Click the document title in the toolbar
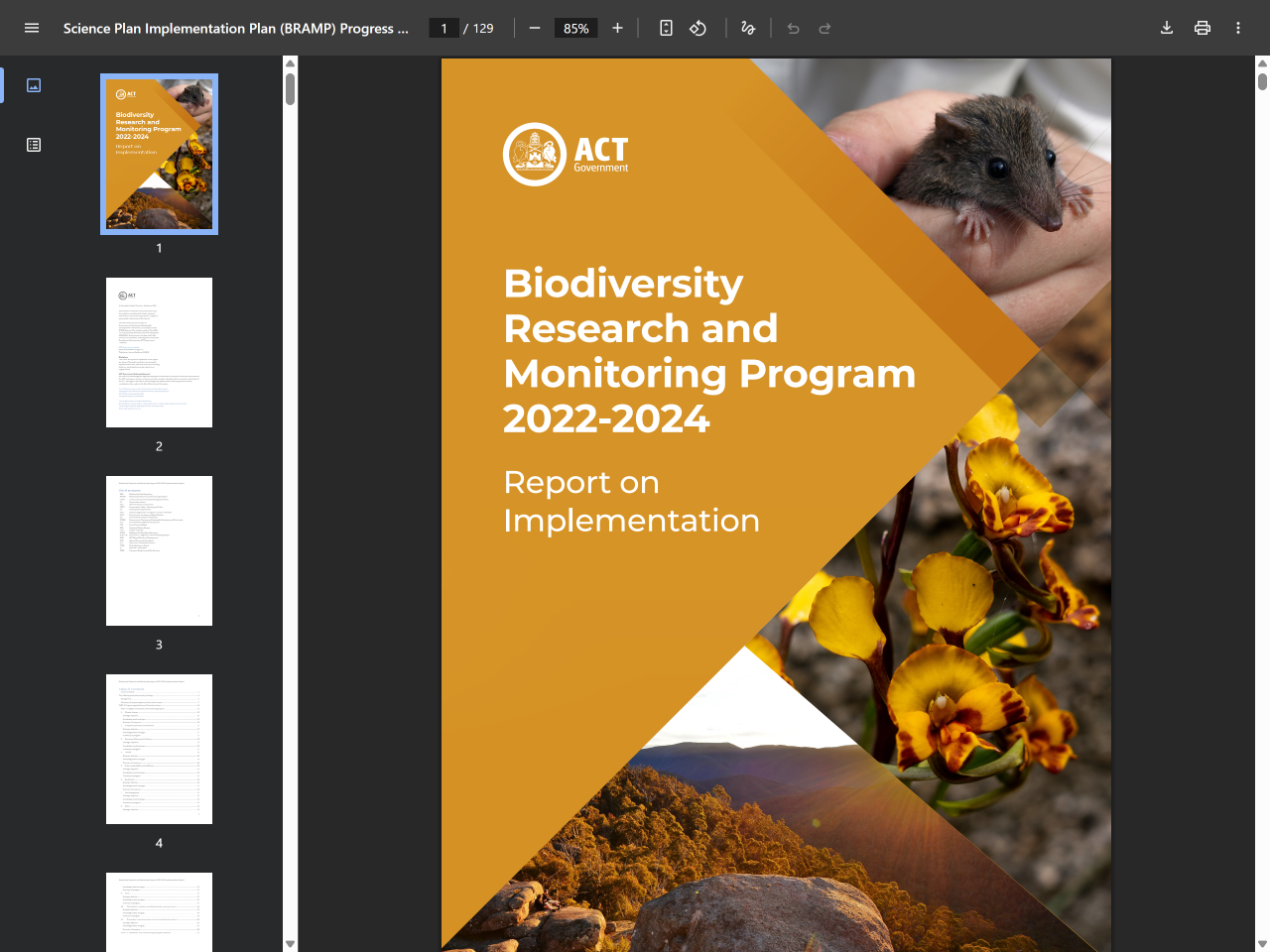The height and width of the screenshot is (952, 1270). point(236,28)
